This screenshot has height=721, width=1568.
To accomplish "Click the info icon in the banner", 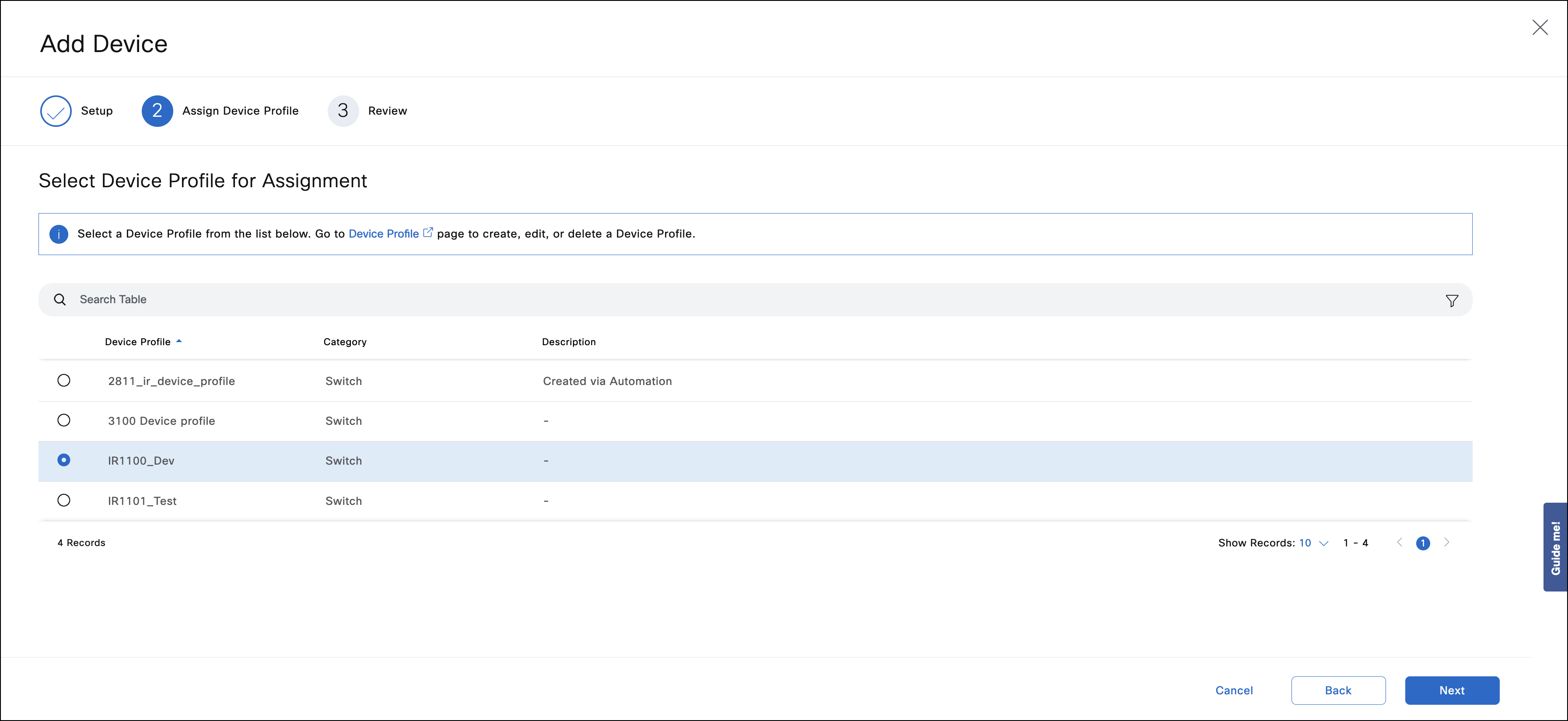I will coord(59,234).
